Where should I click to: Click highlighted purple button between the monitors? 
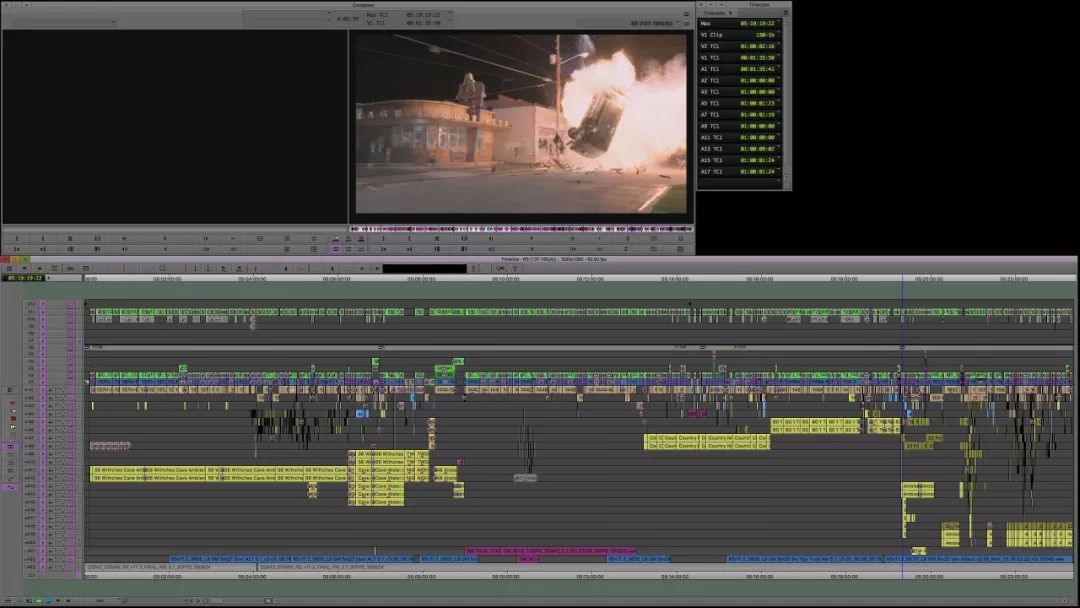(x=335, y=249)
